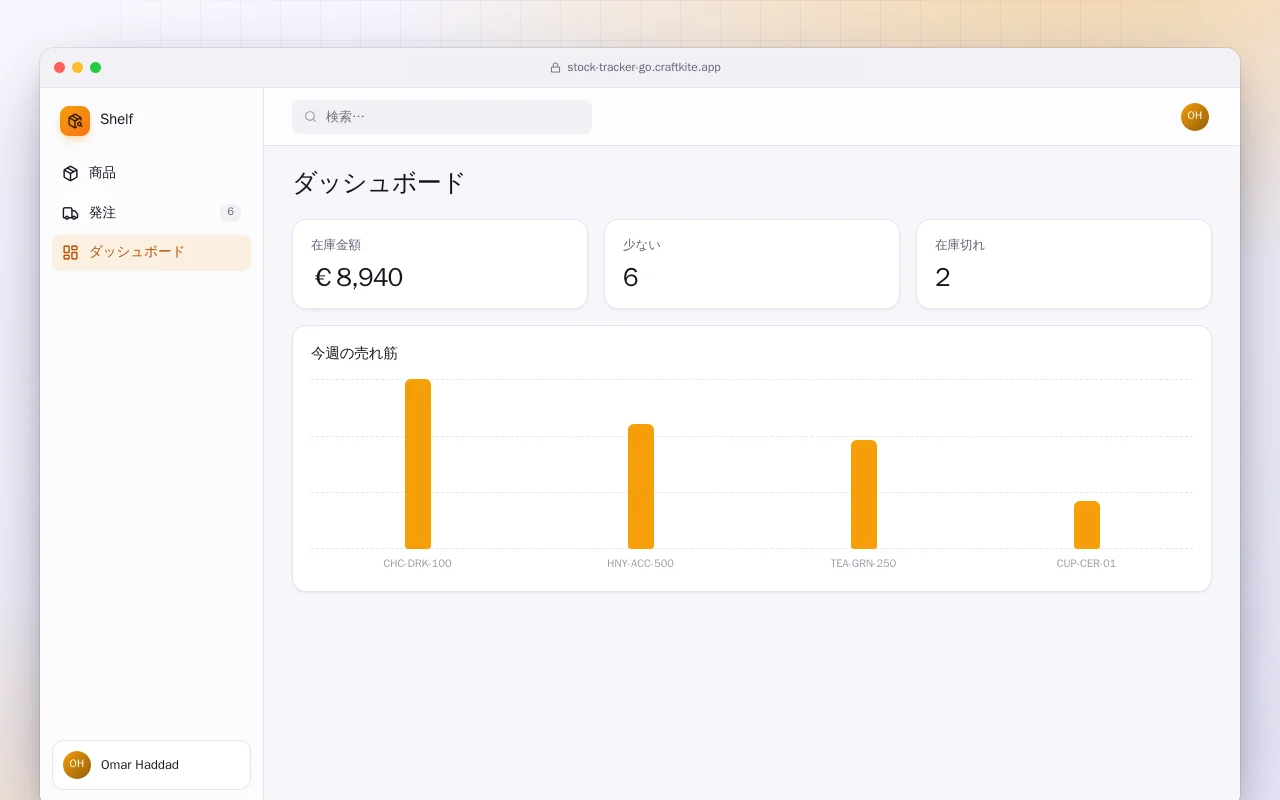Click the Shelf app name

(116, 119)
